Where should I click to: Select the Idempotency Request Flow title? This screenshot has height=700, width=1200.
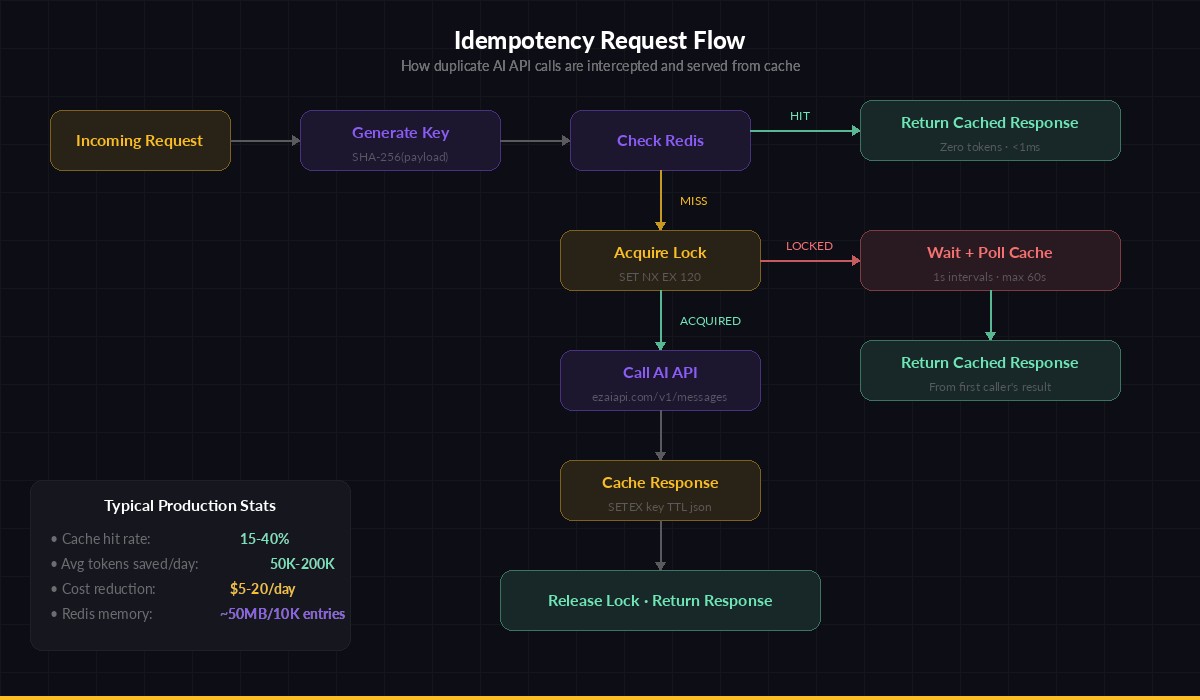(x=600, y=41)
